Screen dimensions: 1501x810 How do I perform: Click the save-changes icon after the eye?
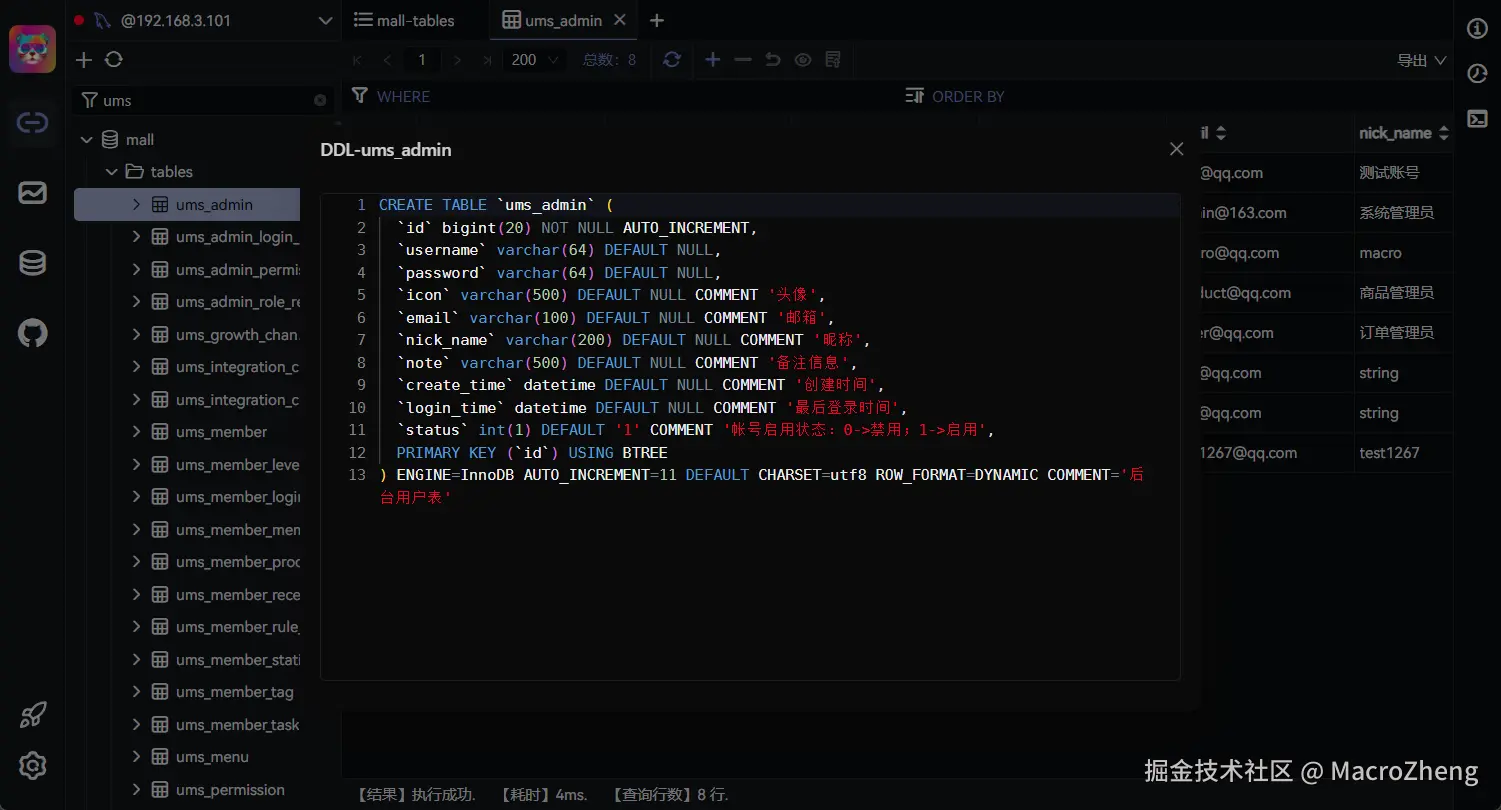coord(833,60)
